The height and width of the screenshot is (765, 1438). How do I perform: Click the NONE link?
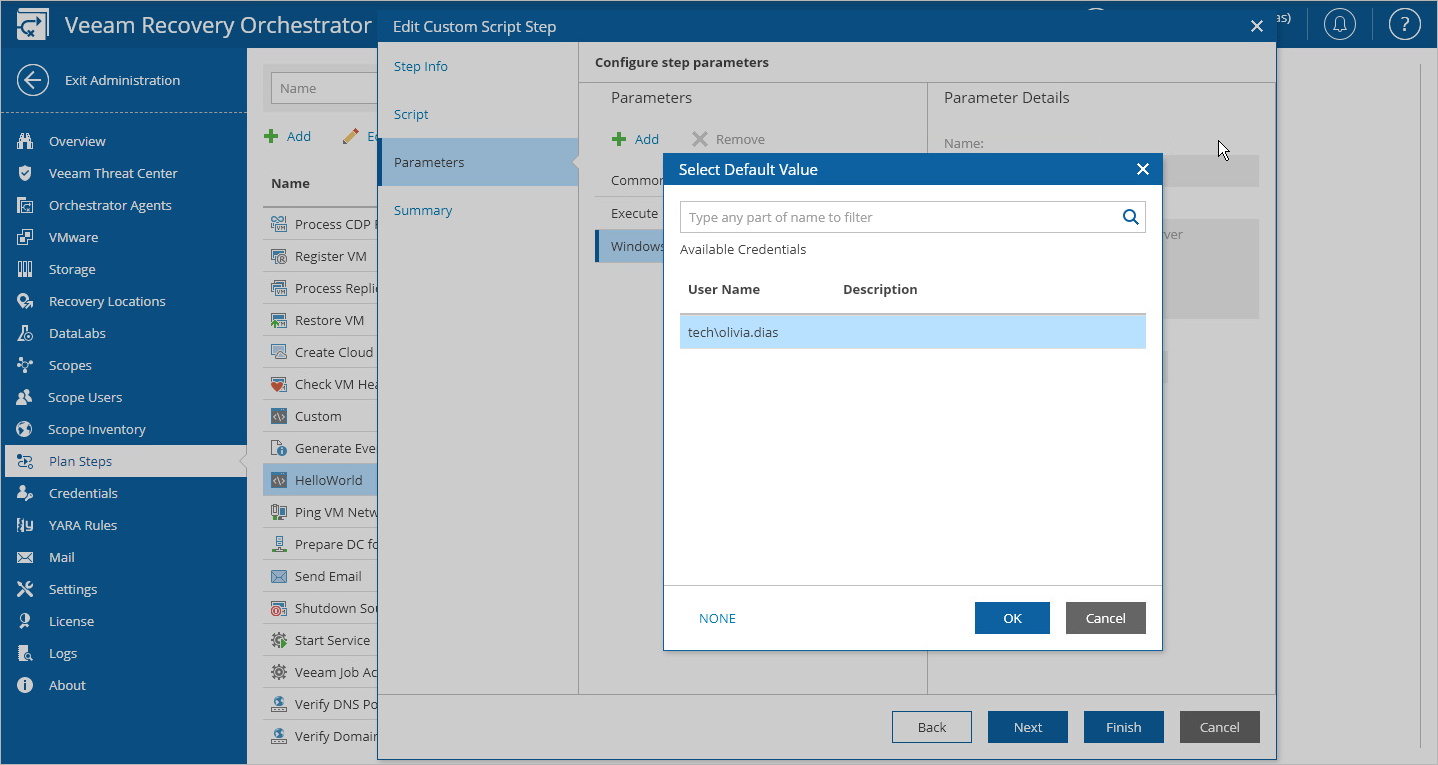click(717, 618)
